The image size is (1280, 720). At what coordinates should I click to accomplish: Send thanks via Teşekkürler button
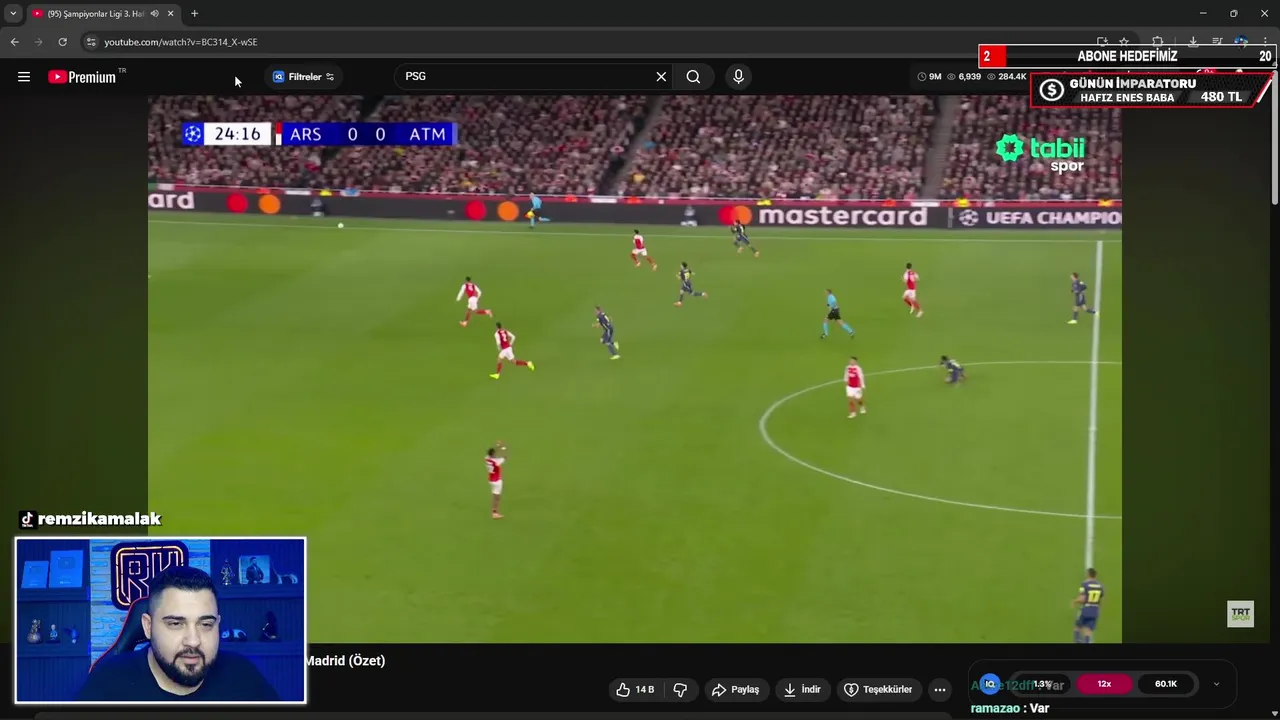click(878, 690)
